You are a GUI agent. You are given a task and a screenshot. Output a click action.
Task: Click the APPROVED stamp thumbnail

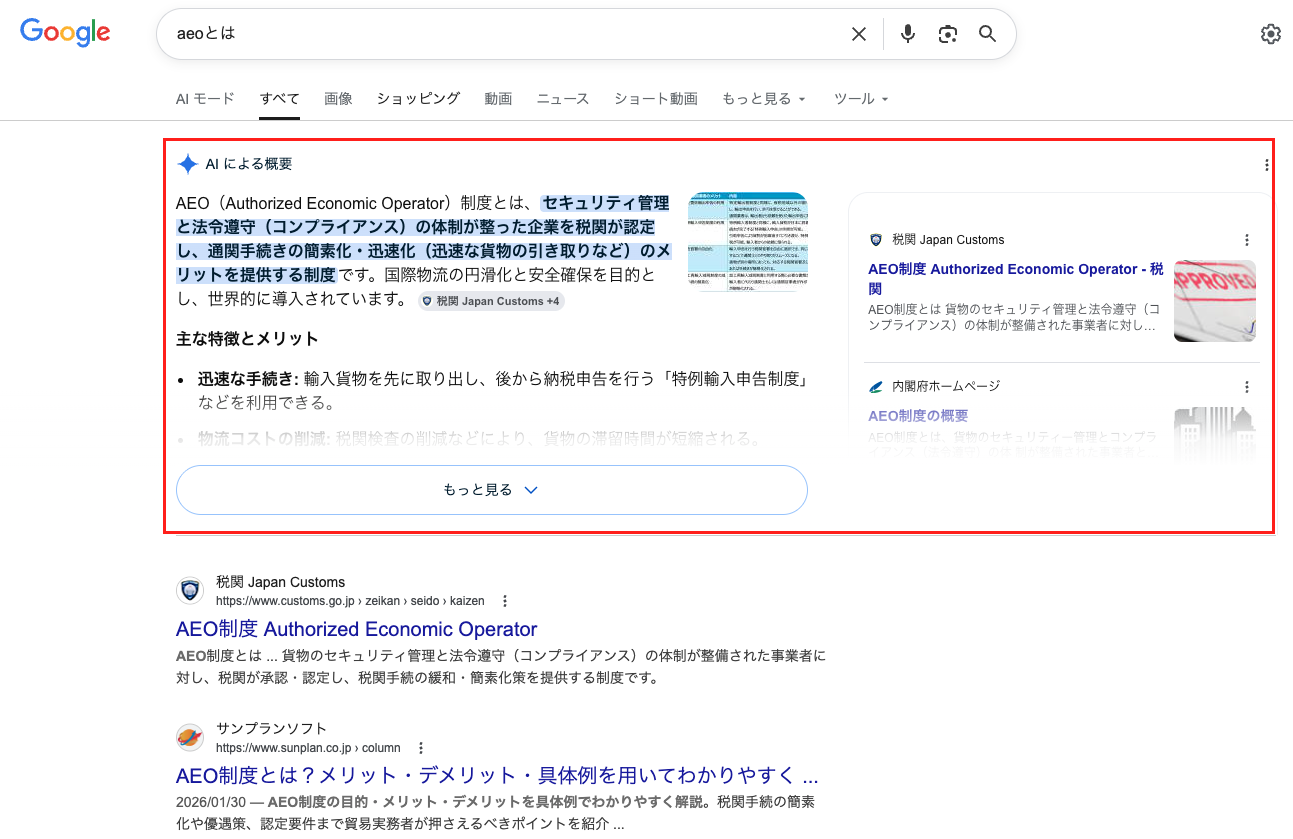pyautogui.click(x=1215, y=301)
